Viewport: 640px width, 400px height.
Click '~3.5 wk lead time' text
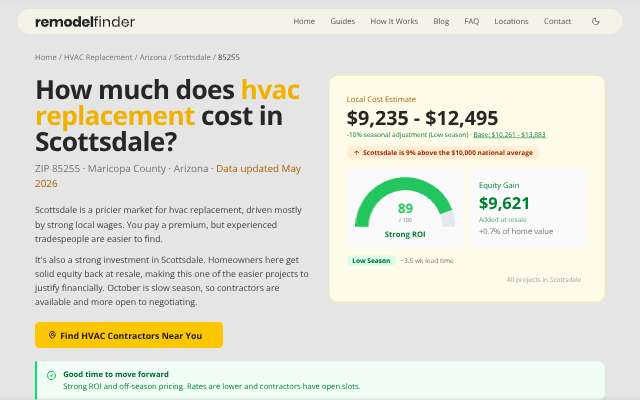427,260
